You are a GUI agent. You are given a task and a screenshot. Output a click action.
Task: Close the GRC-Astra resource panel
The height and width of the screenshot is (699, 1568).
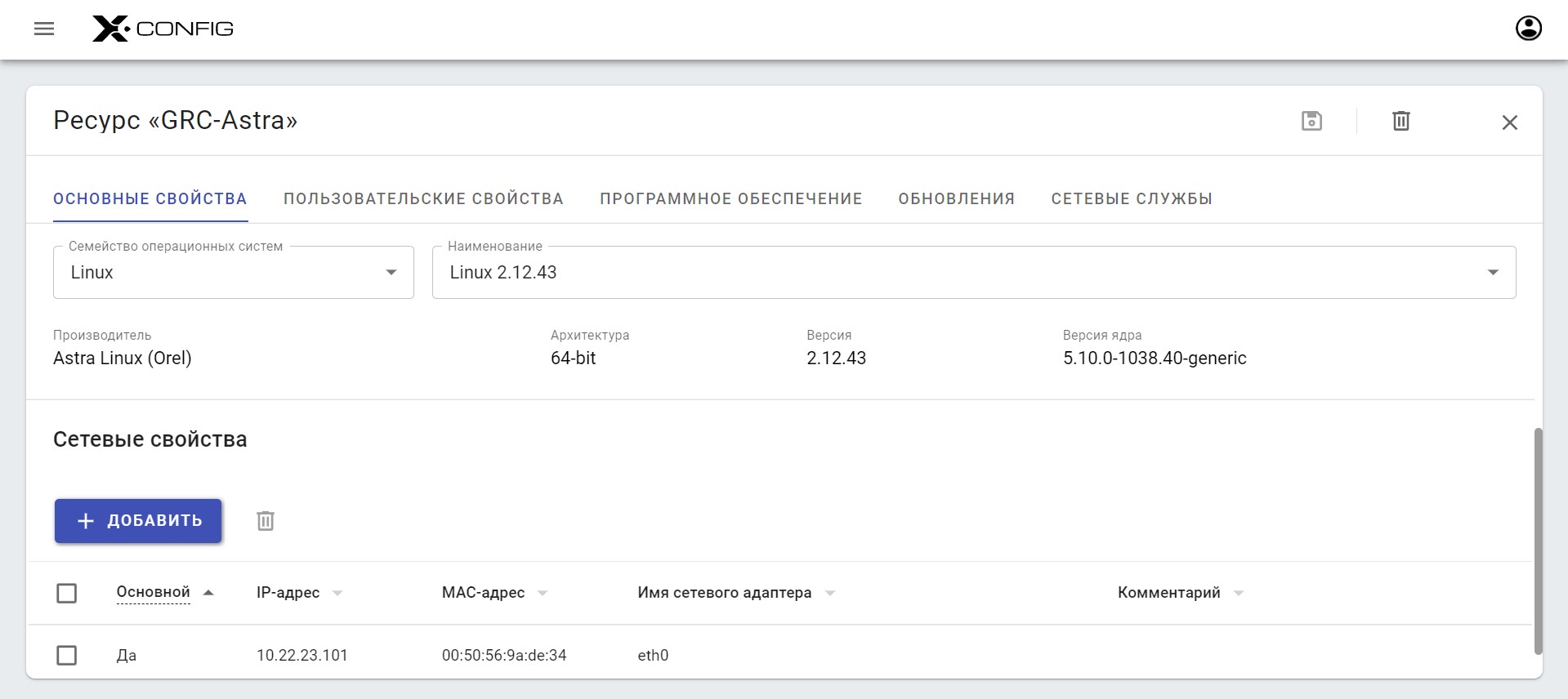[x=1509, y=122]
